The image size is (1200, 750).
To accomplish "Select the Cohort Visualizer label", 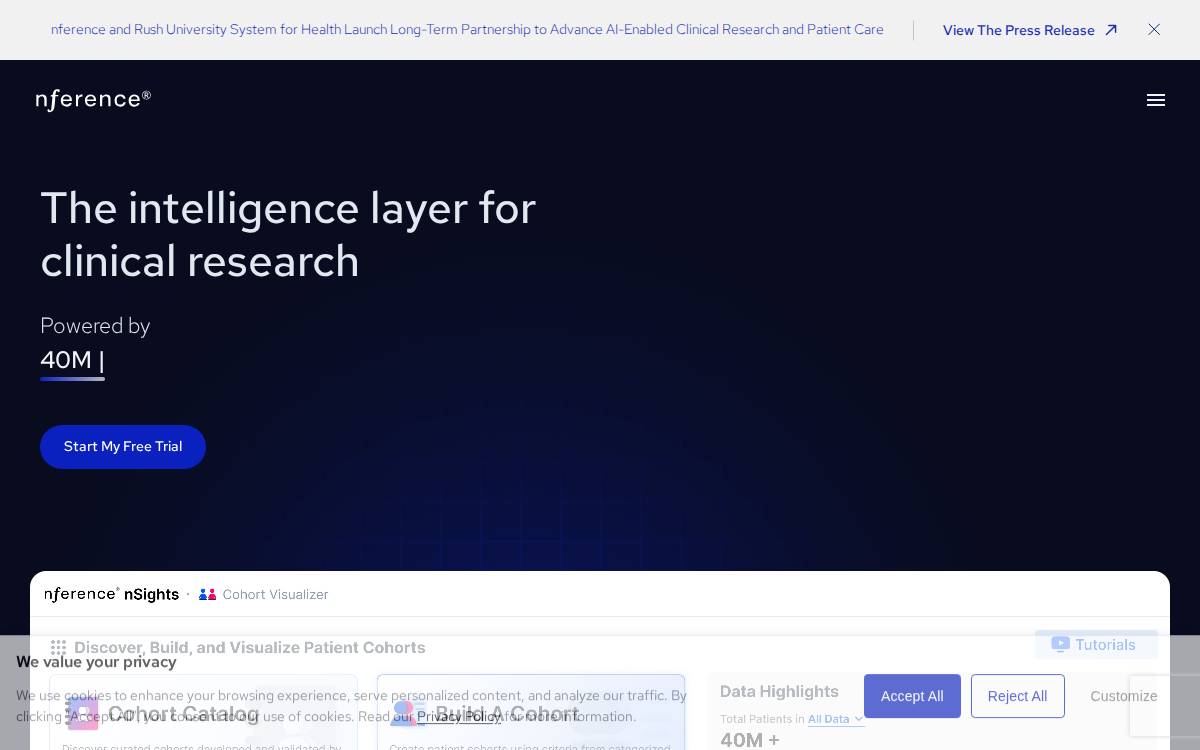I will (x=275, y=594).
